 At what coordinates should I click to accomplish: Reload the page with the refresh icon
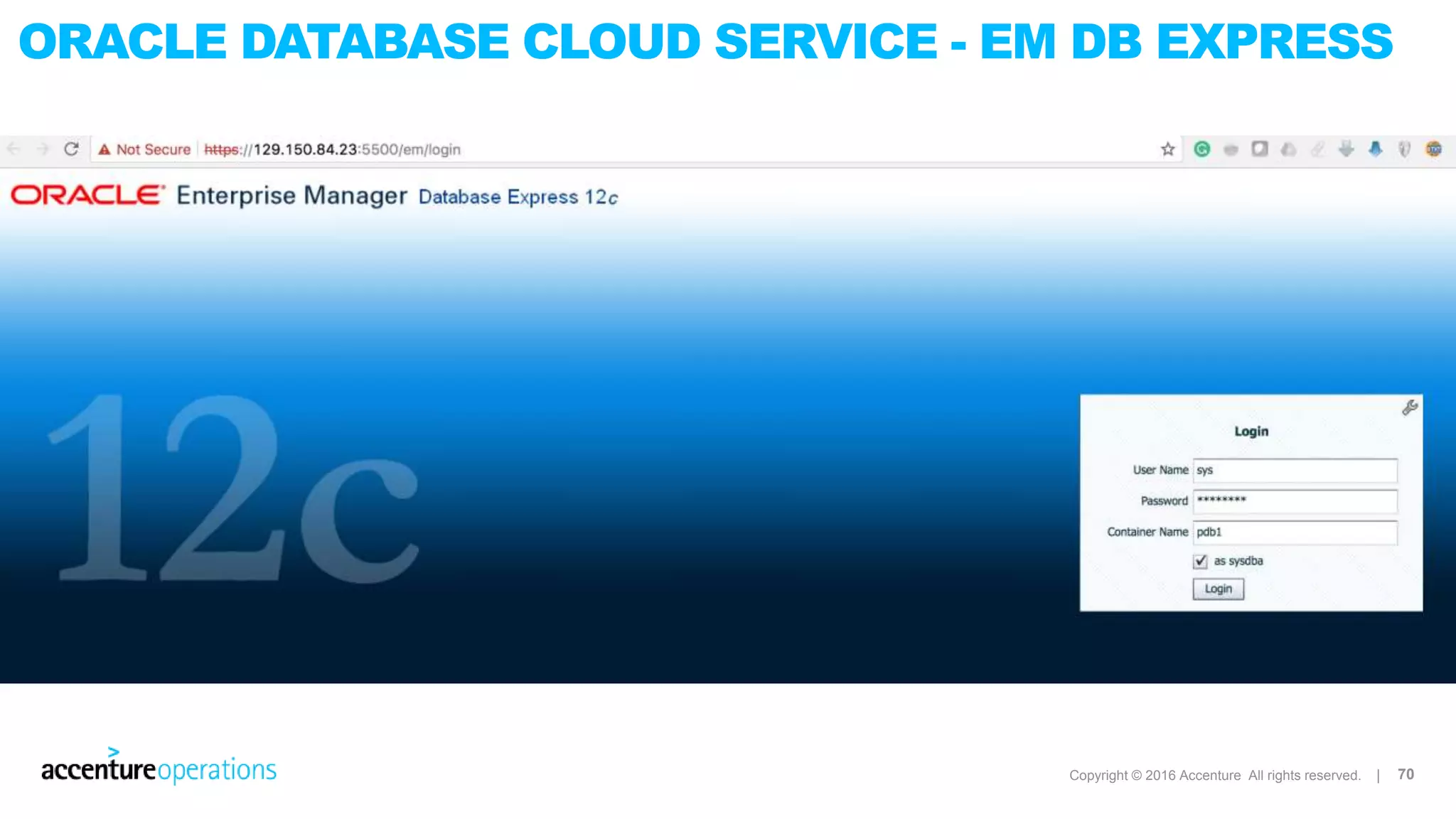[71, 149]
